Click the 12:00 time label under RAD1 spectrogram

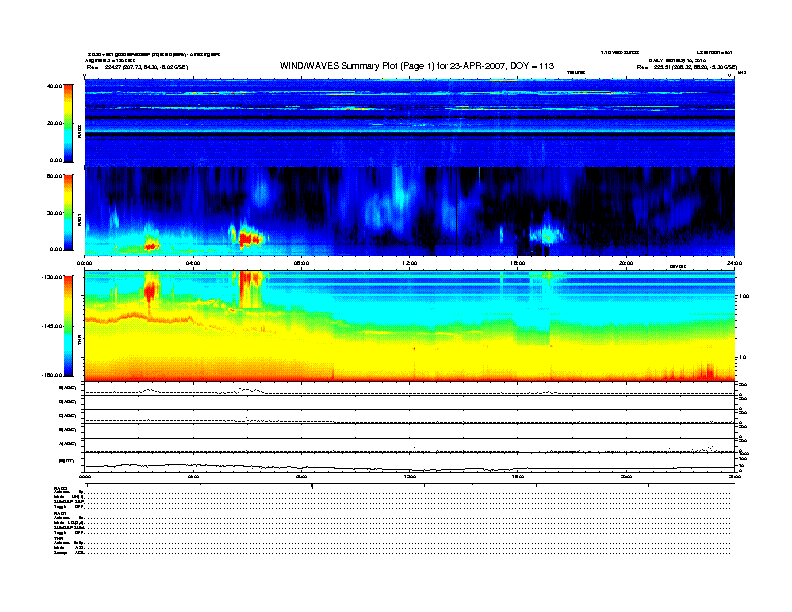click(x=410, y=263)
